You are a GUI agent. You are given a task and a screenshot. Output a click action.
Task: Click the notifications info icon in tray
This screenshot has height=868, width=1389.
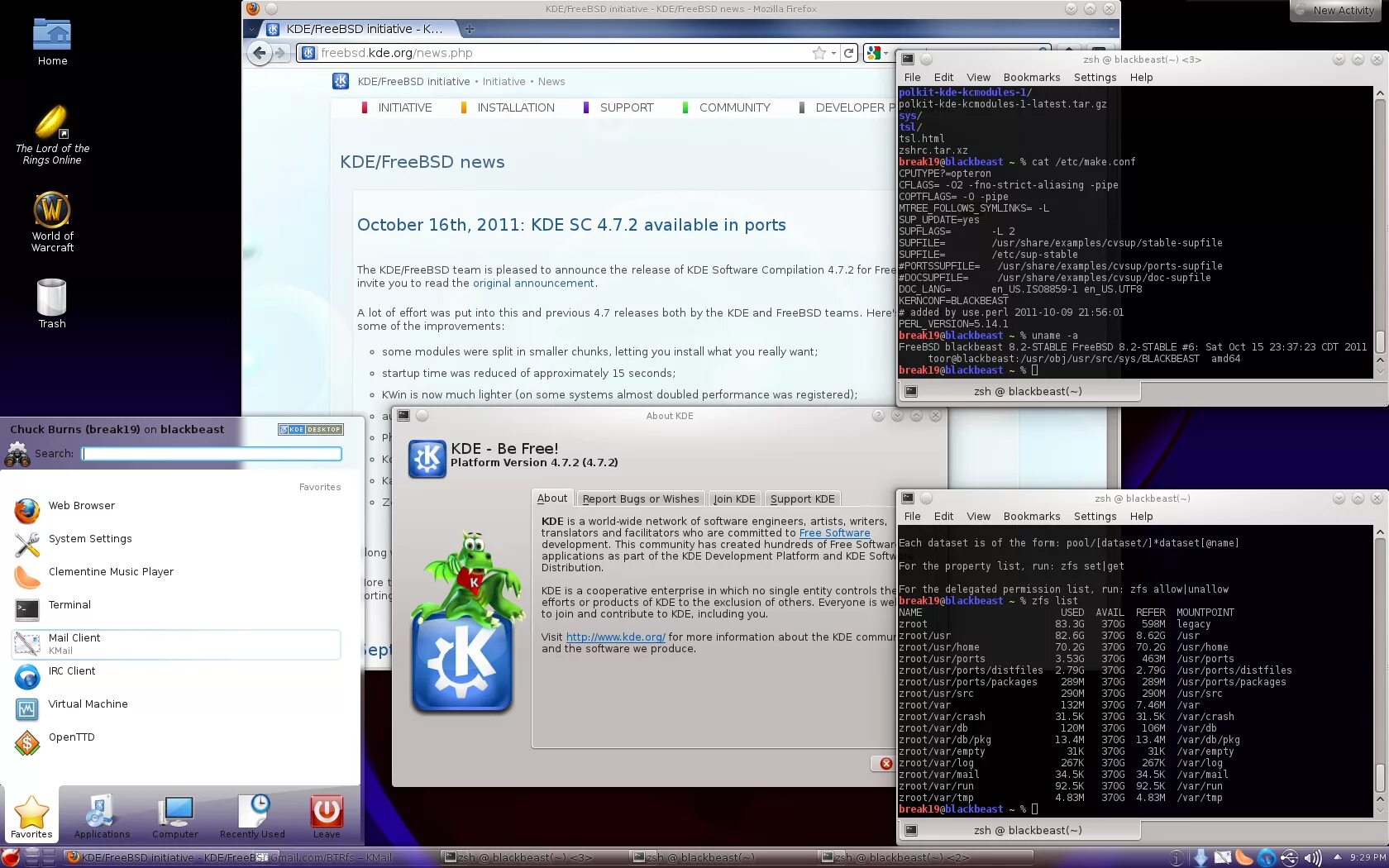pyautogui.click(x=1177, y=858)
